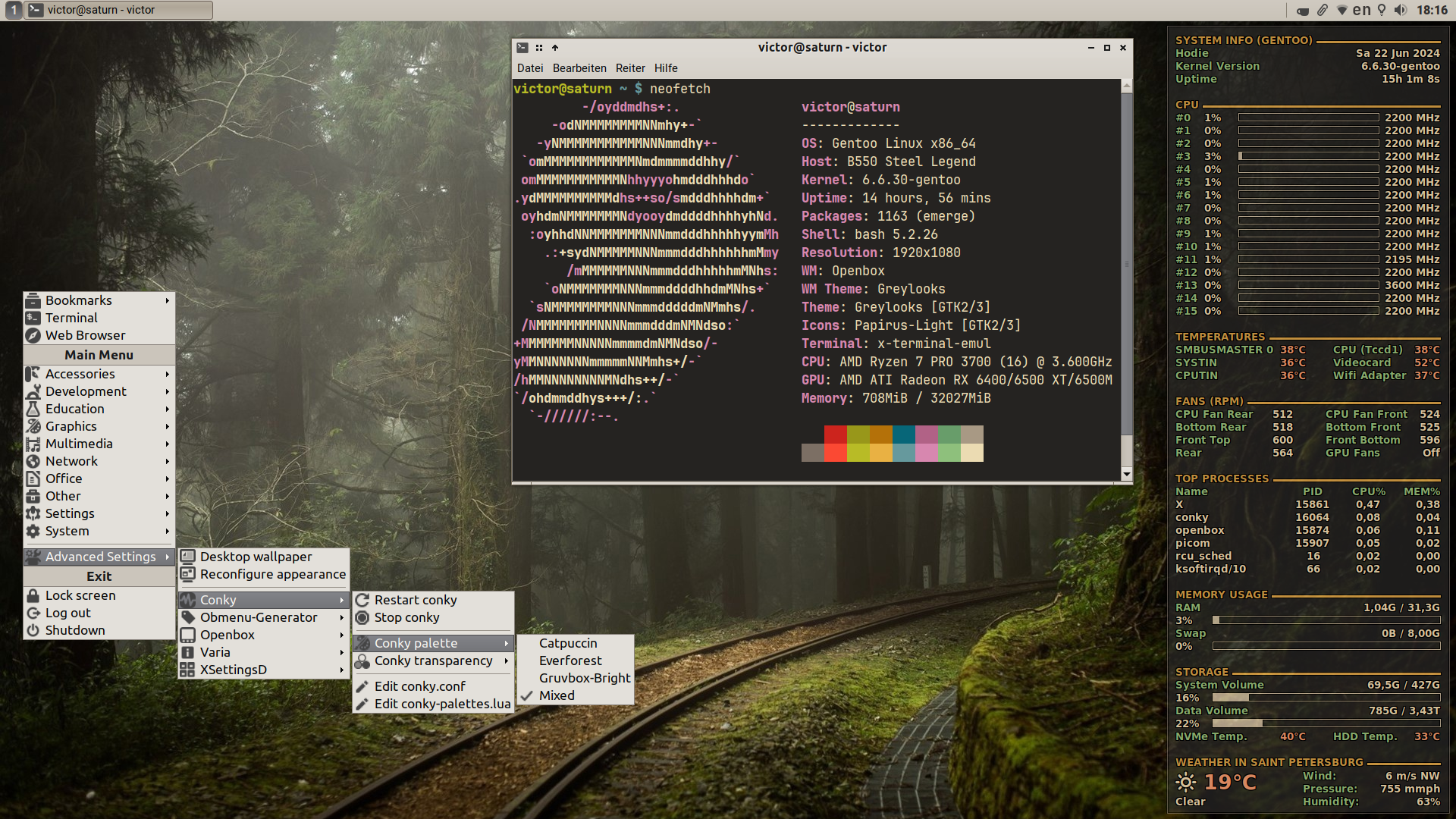1456x819 pixels.
Task: Click Edit conky-palettes.lua
Action: (x=442, y=704)
